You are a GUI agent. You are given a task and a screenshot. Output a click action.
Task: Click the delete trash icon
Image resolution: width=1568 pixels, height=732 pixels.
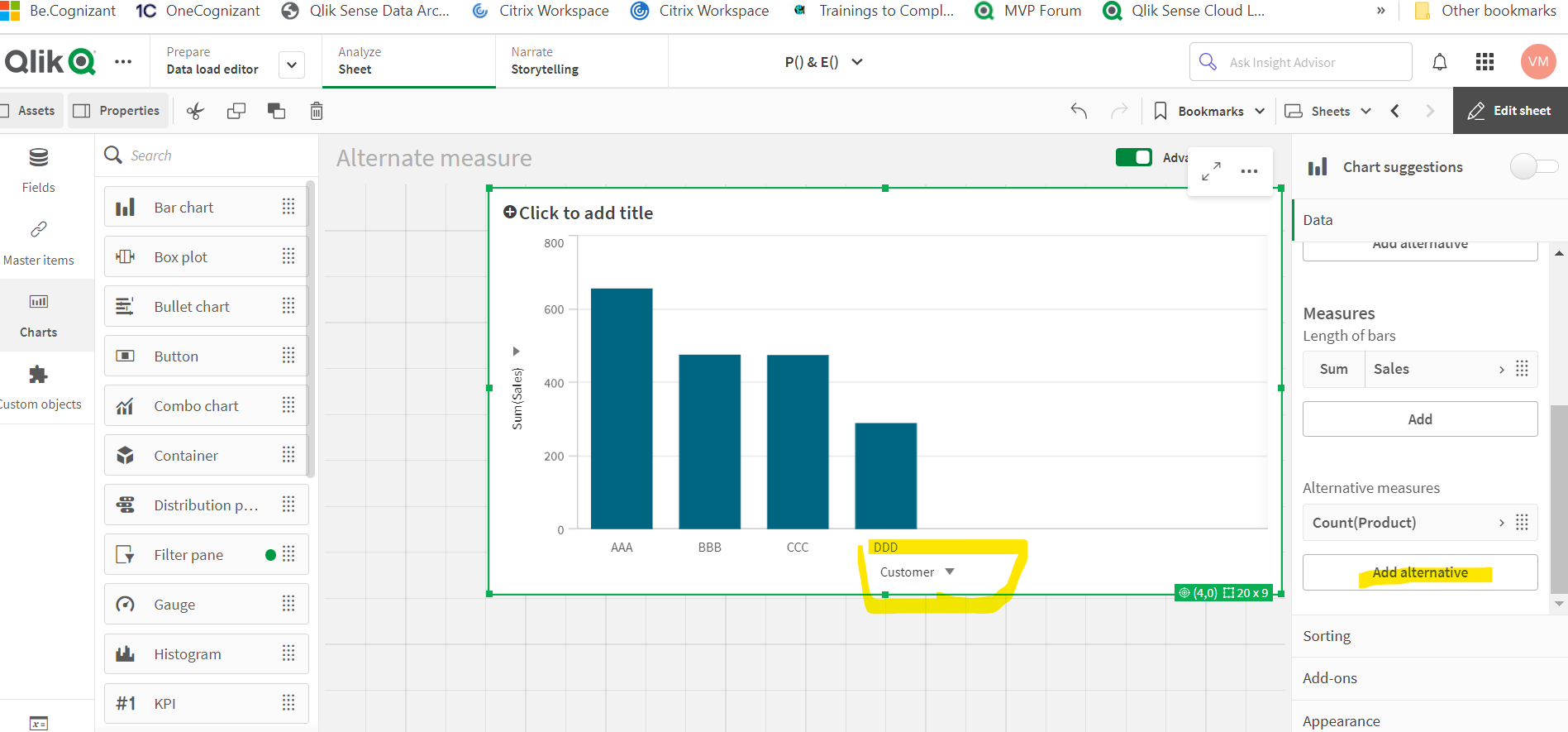(x=316, y=112)
